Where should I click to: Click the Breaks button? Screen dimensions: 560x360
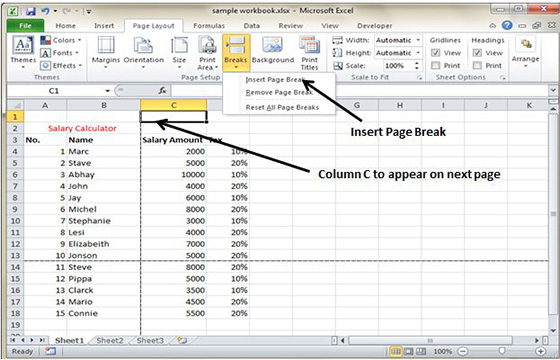pos(236,53)
